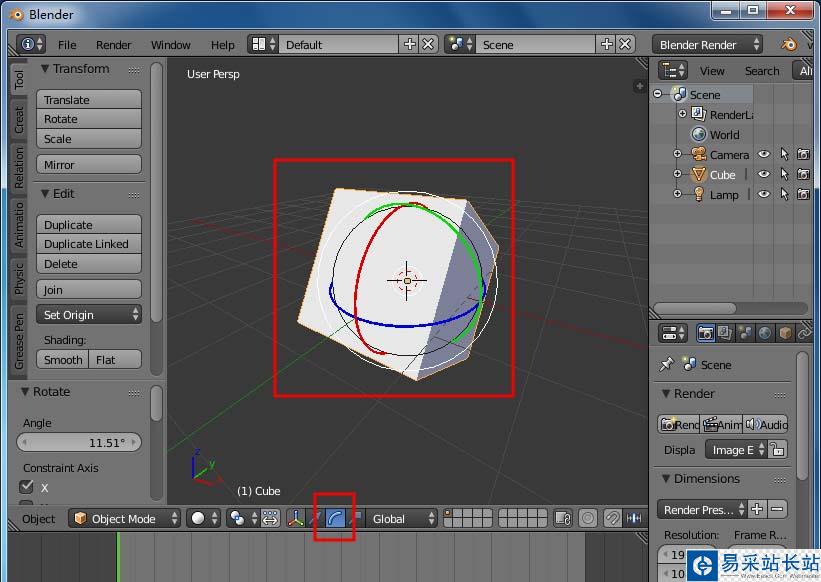Add a render preset with plus button
This screenshot has width=821, height=582.
757,509
